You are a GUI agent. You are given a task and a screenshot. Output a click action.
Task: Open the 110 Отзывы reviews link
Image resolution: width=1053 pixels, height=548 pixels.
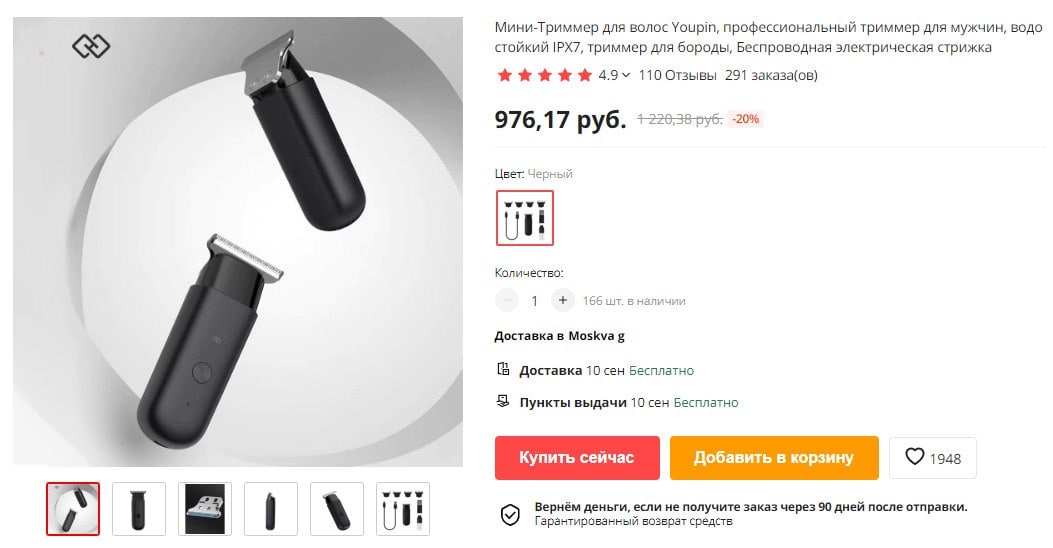click(677, 75)
